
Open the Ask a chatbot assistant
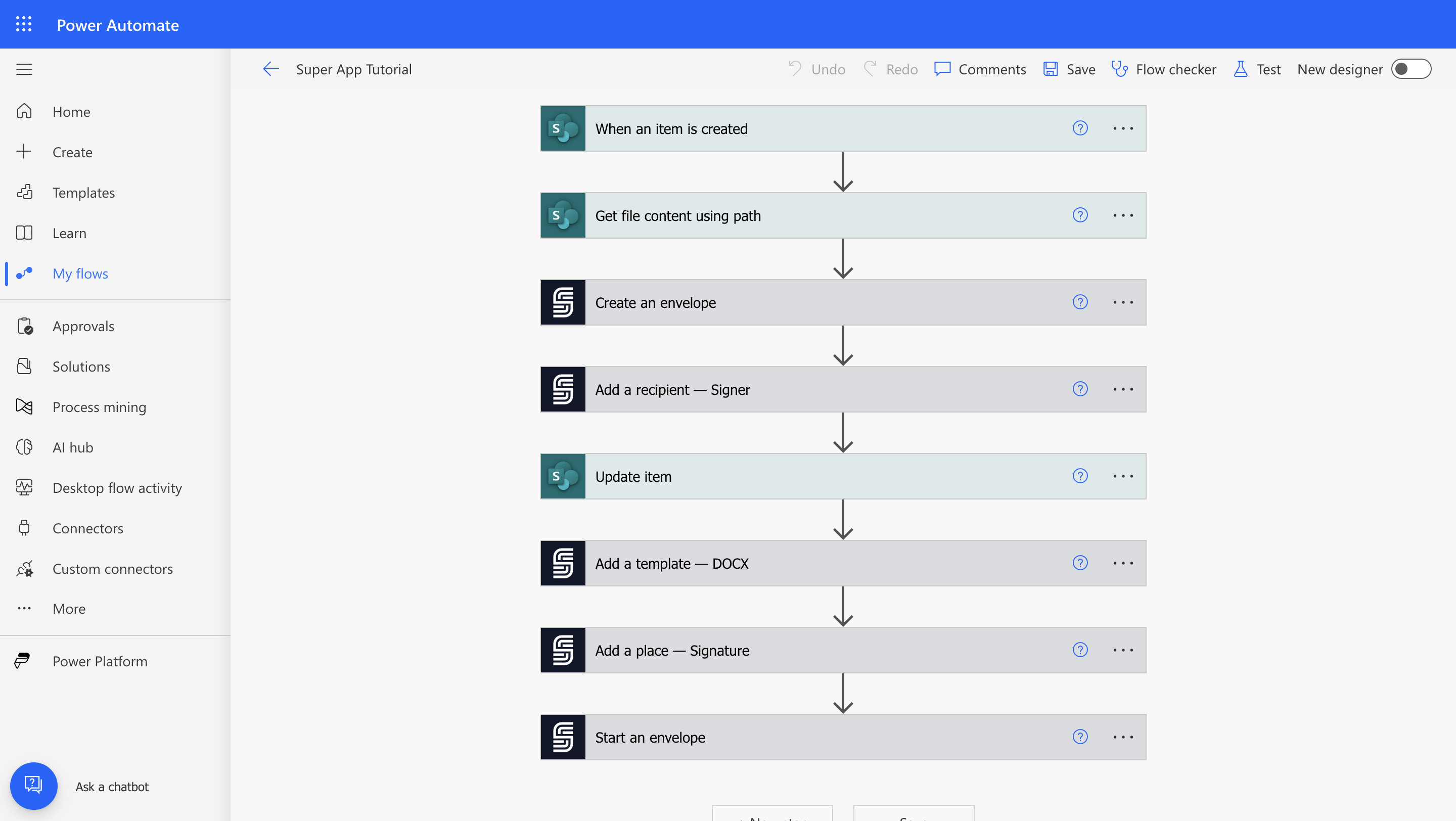coord(34,786)
